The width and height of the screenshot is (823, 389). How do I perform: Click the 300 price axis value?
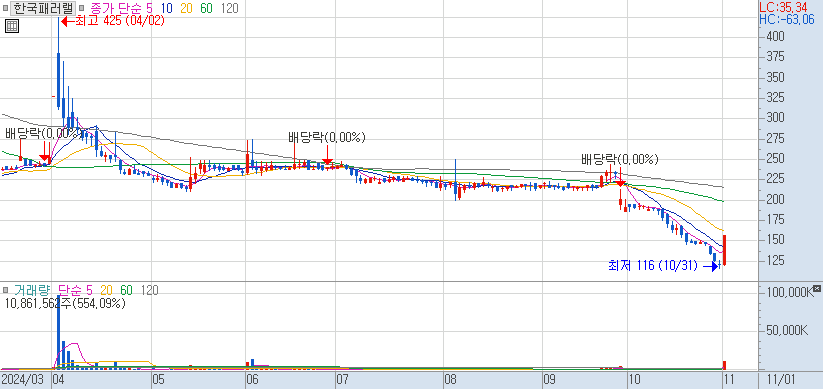pyautogui.click(x=775, y=118)
